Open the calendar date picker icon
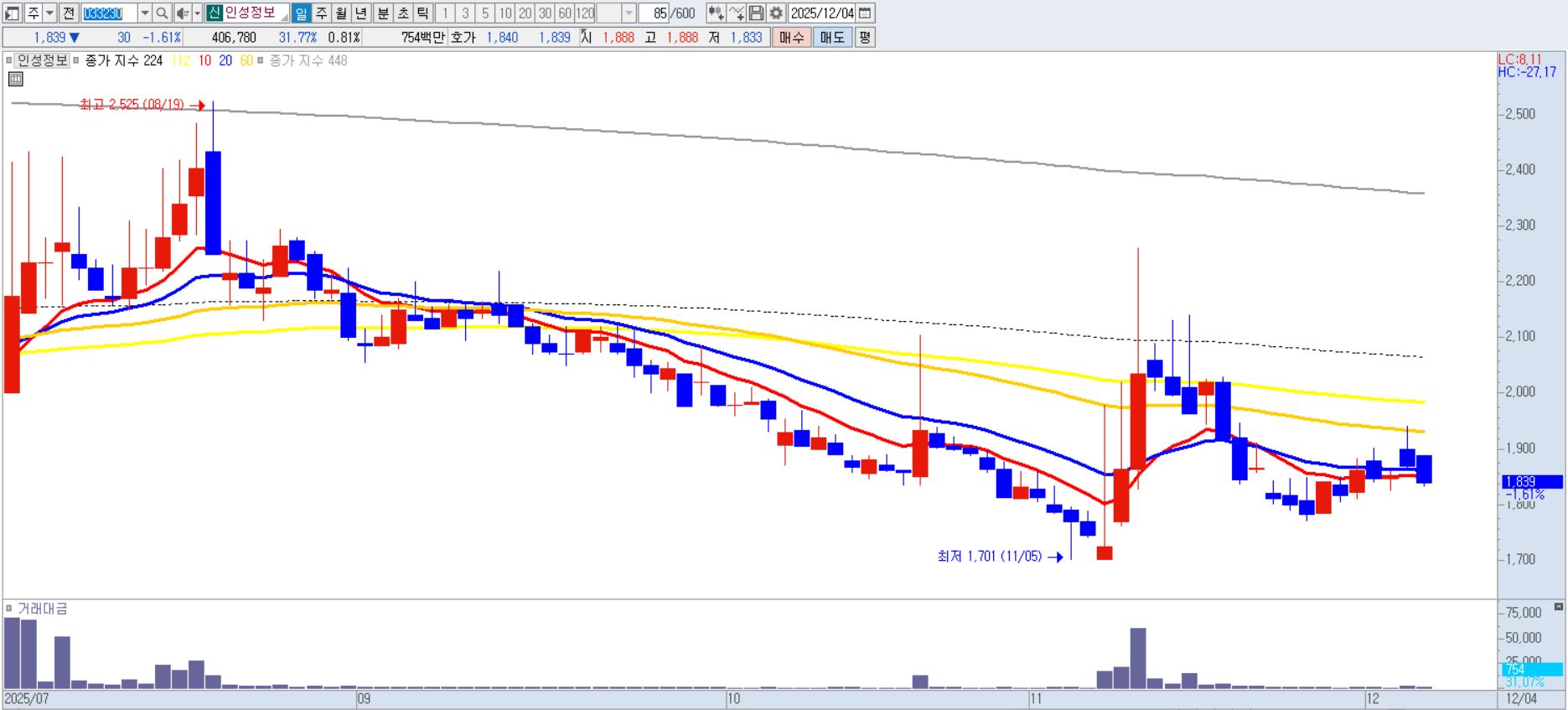The width and height of the screenshot is (1568, 710). pyautogui.click(x=866, y=13)
